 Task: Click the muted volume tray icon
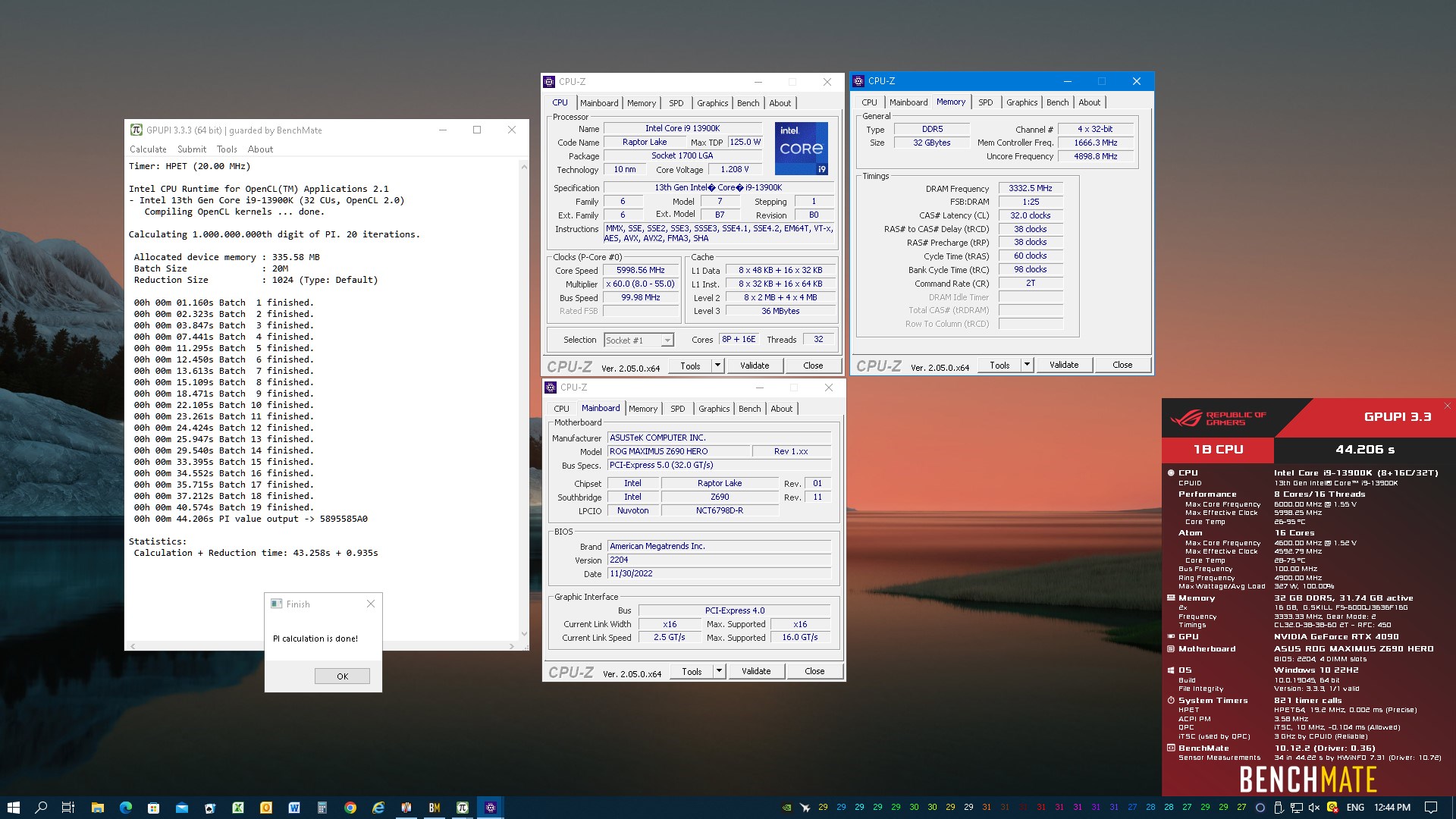pos(1313,808)
